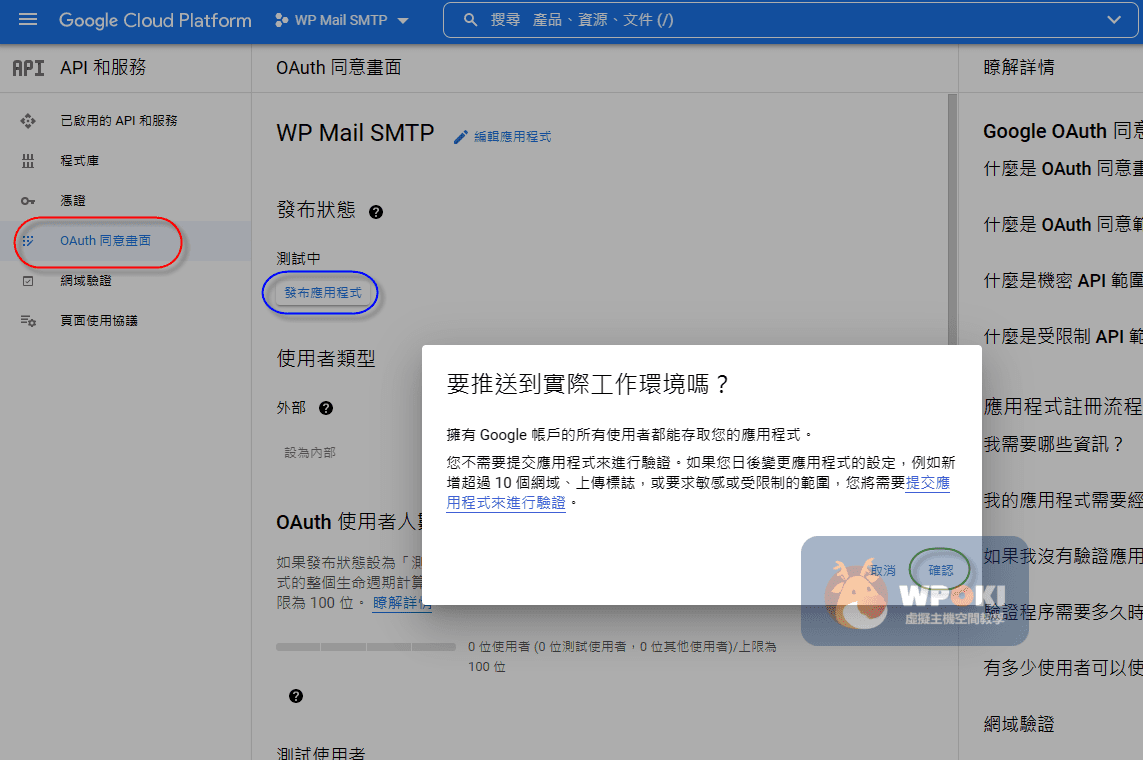Click help icon next to 發布狀態
The width and height of the screenshot is (1143, 760).
point(376,212)
